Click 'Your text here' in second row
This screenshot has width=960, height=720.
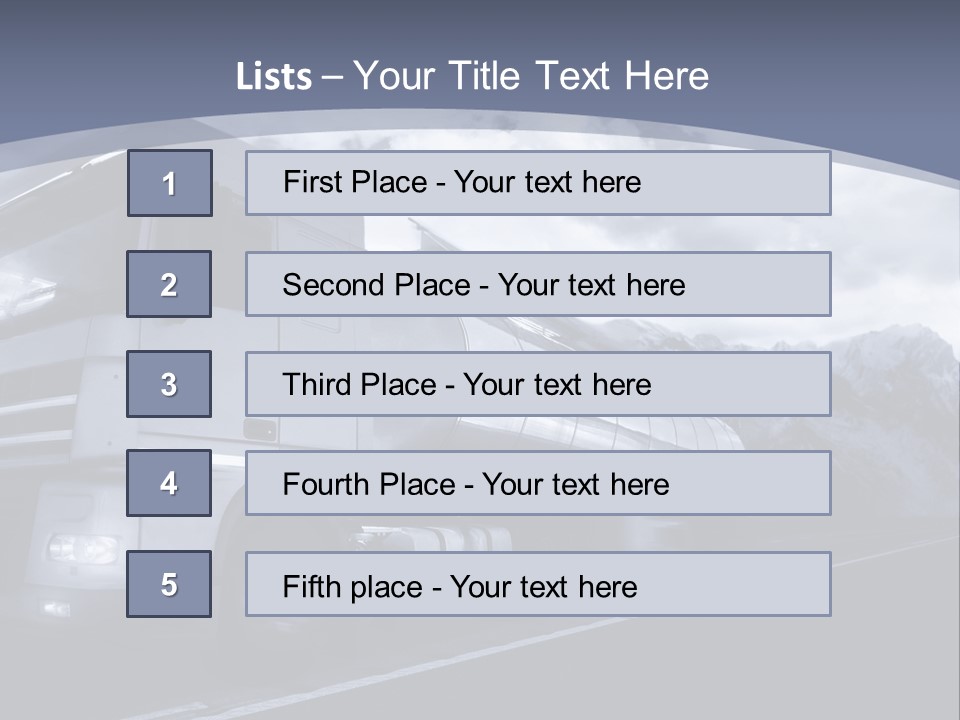[591, 285]
